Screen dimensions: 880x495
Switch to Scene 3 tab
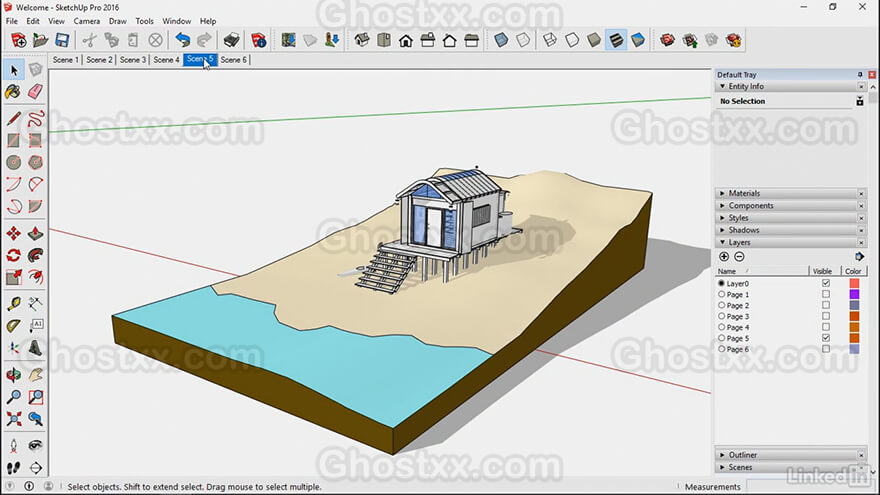pos(132,59)
